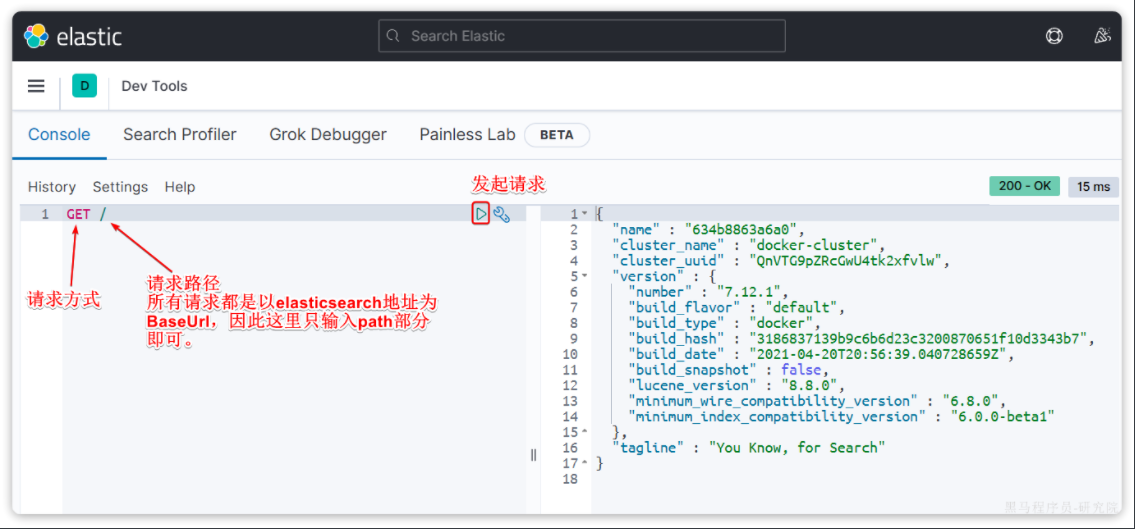Click the cluster_name value docker-cluster

pos(812,245)
